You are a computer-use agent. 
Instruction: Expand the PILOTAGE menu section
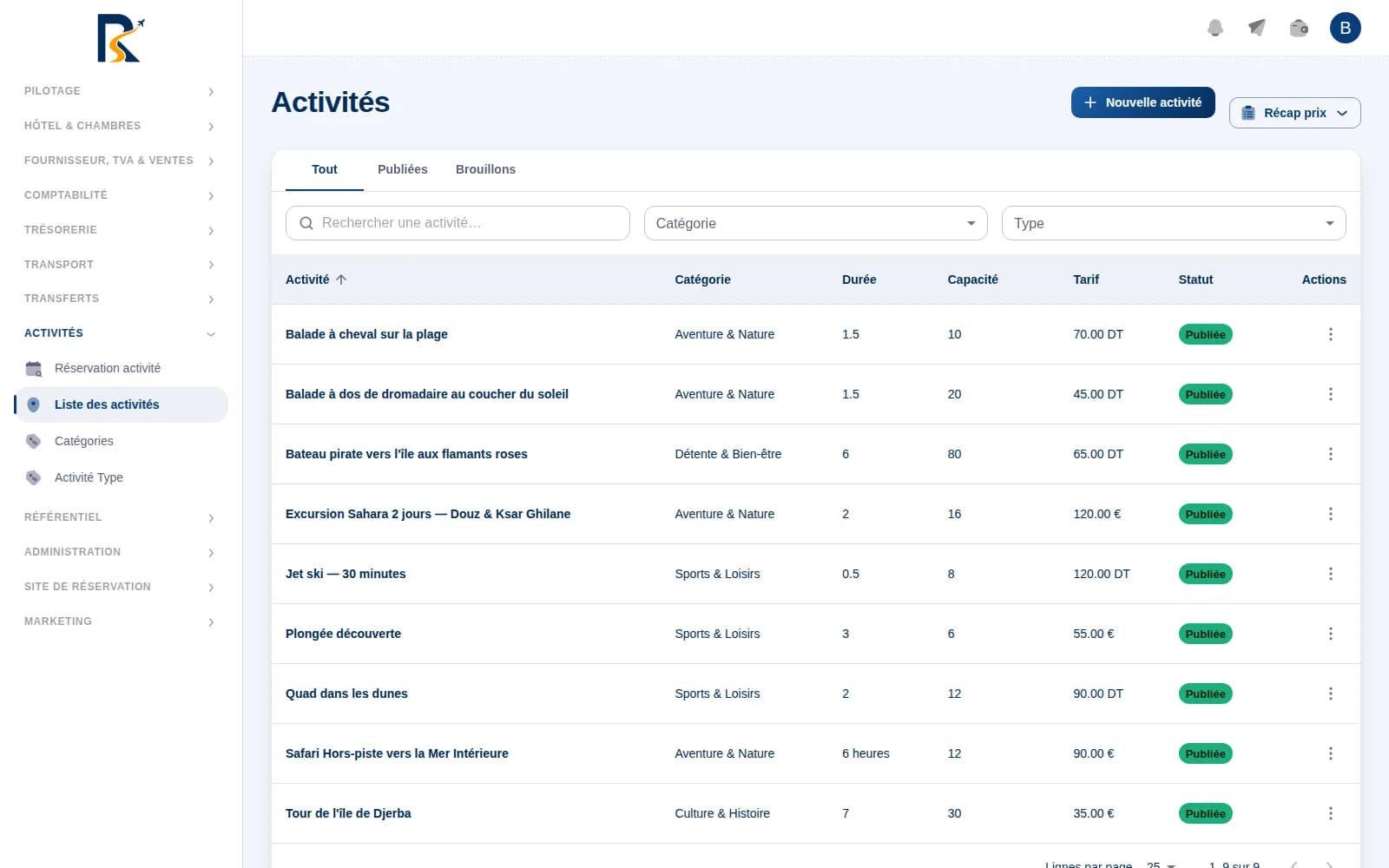(121, 91)
